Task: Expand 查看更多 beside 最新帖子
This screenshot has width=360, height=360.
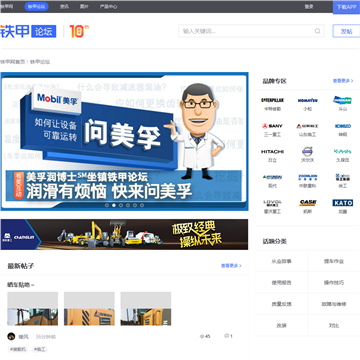Action: click(x=231, y=266)
